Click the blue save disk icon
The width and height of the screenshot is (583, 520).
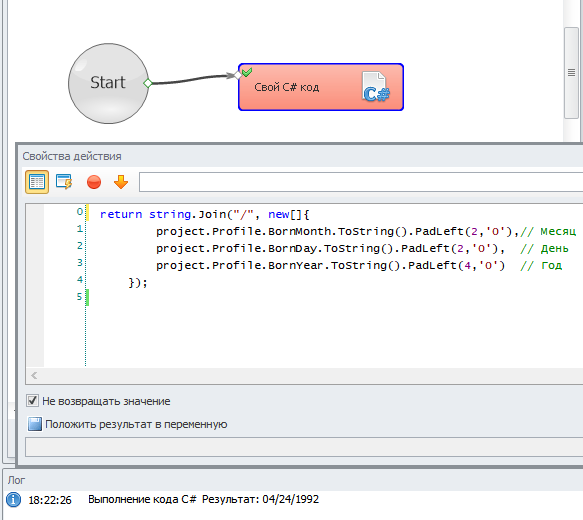[x=35, y=424]
